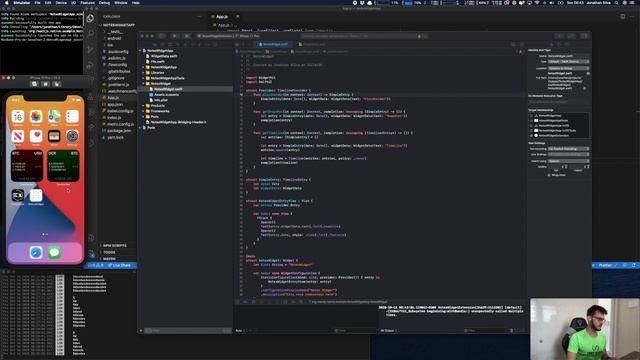Select App.js tab in VS Code

[x=222, y=17]
